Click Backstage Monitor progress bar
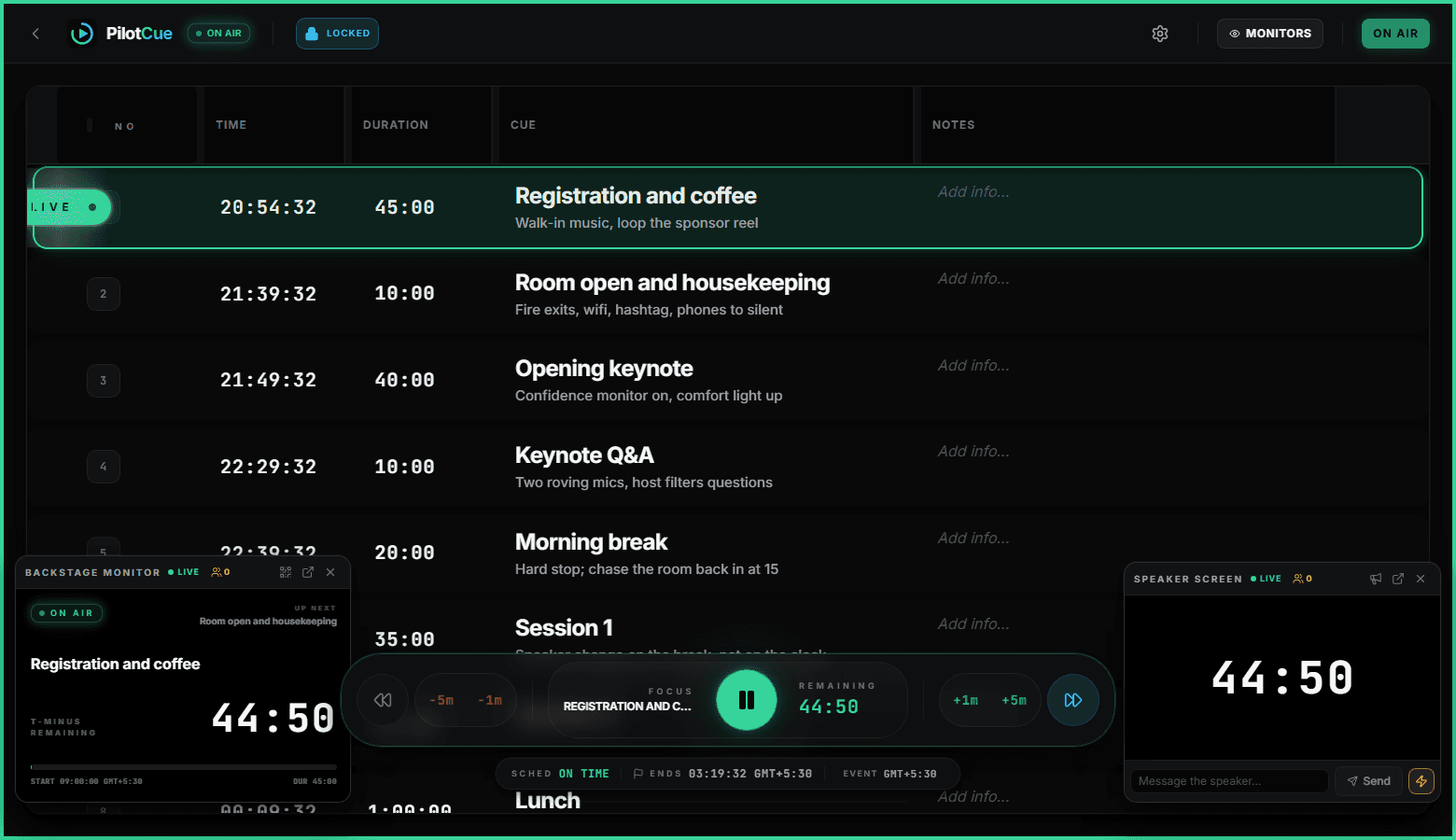Image resolution: width=1456 pixels, height=840 pixels. [184, 767]
